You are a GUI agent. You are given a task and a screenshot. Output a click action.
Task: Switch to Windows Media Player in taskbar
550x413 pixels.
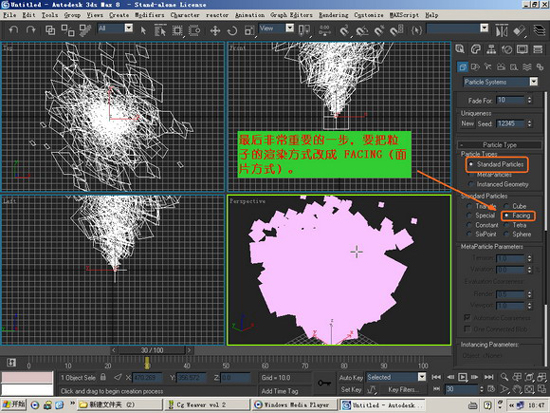pos(294,405)
